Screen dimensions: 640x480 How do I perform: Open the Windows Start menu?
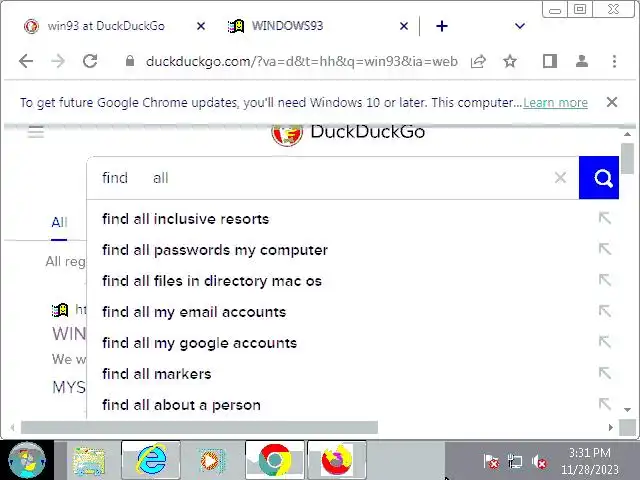[x=27, y=460]
